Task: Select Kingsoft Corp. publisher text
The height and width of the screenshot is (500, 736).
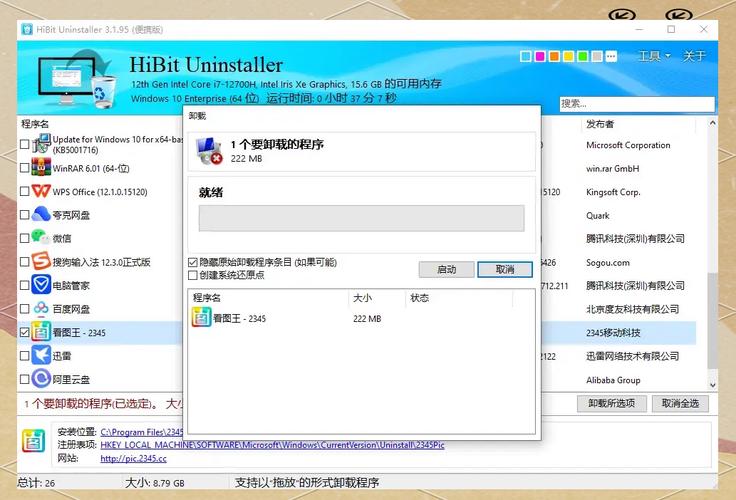Action: coord(613,192)
